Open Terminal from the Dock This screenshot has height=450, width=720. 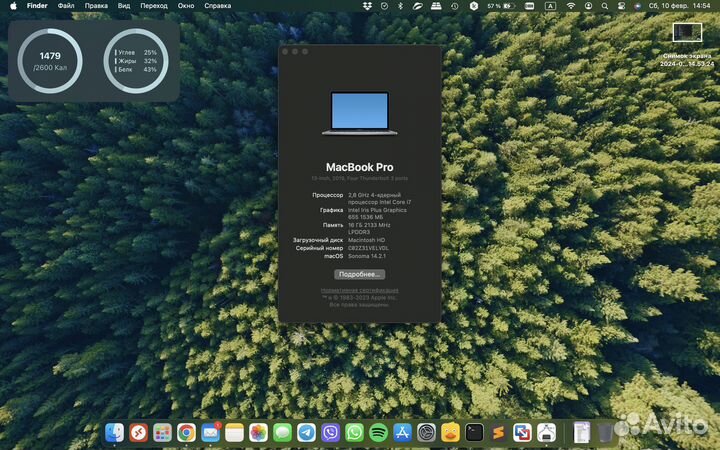[474, 433]
